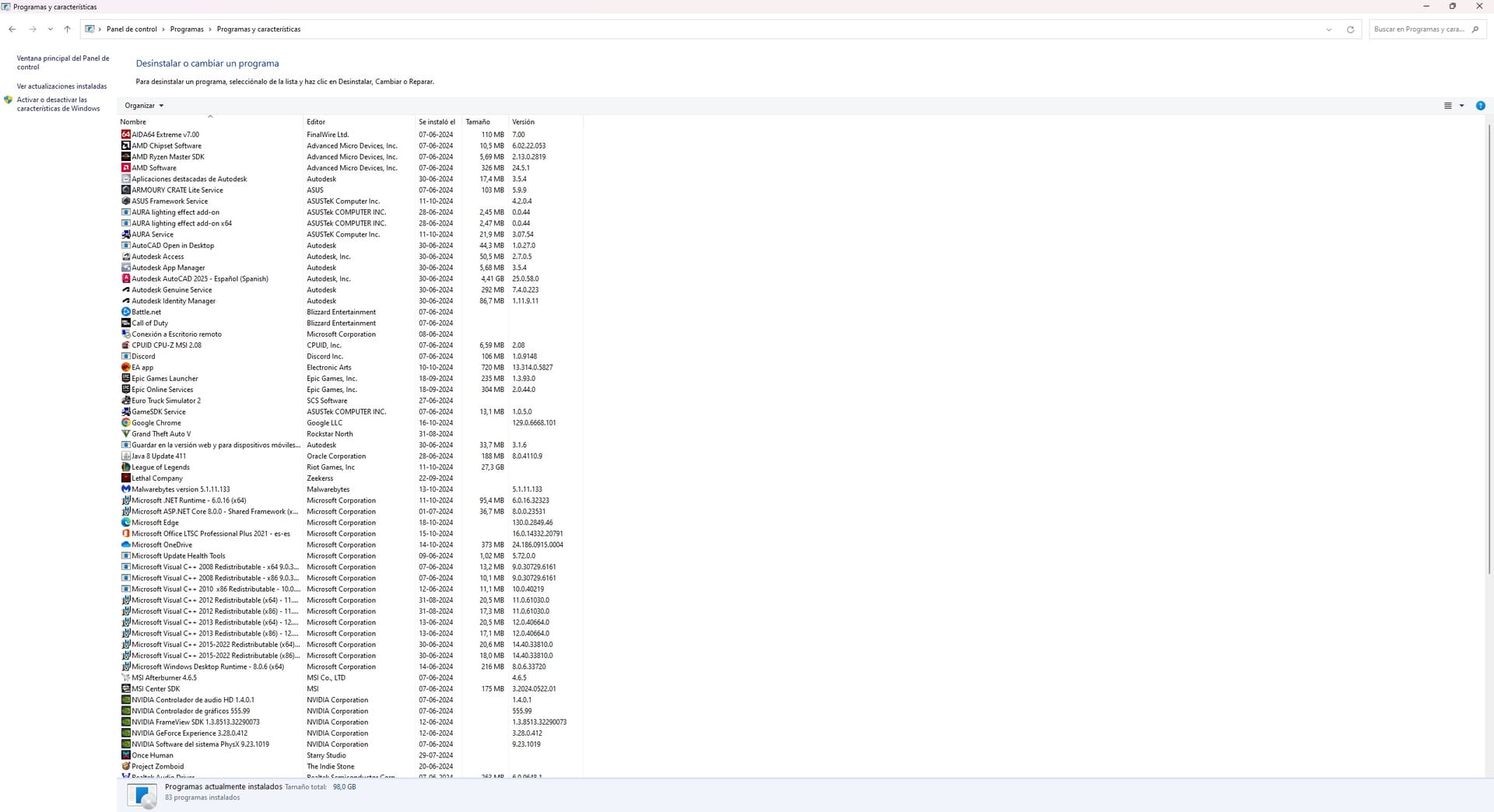This screenshot has width=1494, height=812.
Task: Click the Discord program icon
Action: (x=126, y=356)
